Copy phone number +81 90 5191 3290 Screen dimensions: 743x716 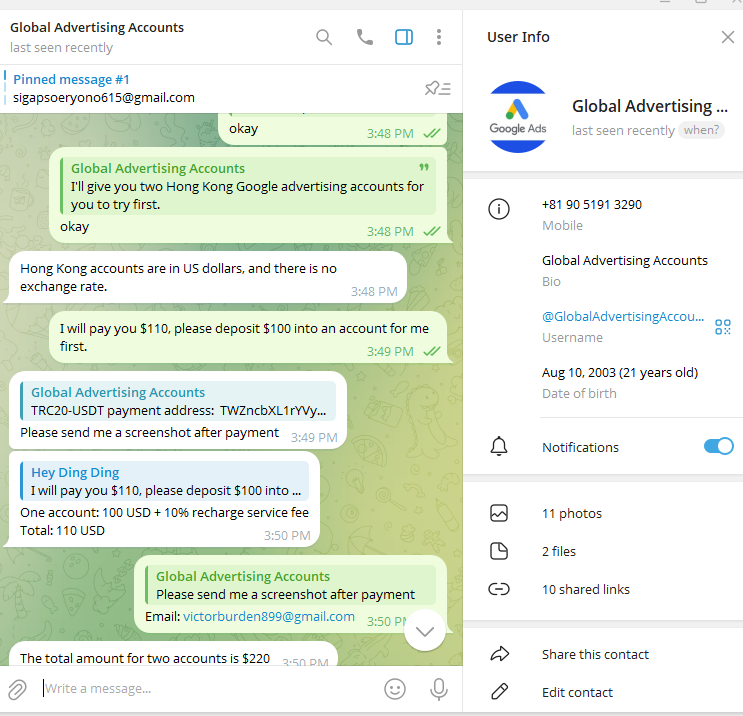tap(592, 205)
